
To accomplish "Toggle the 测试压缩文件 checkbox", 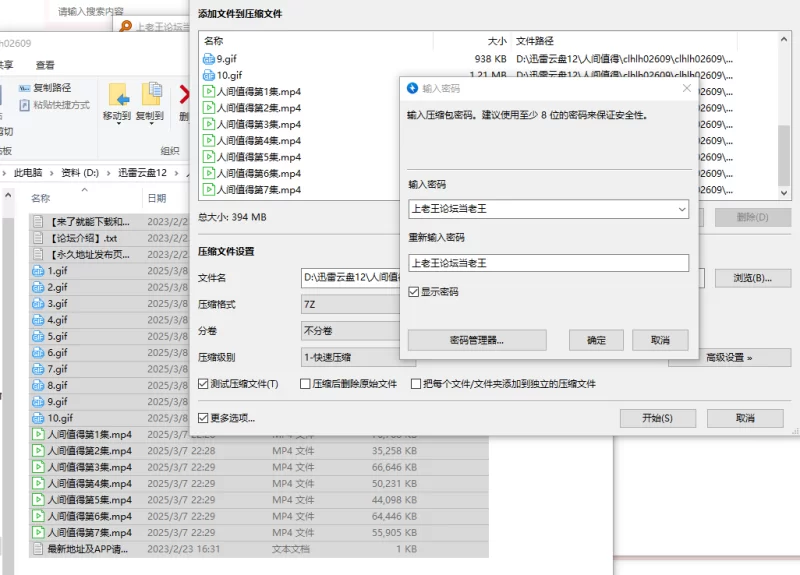I will click(x=204, y=384).
